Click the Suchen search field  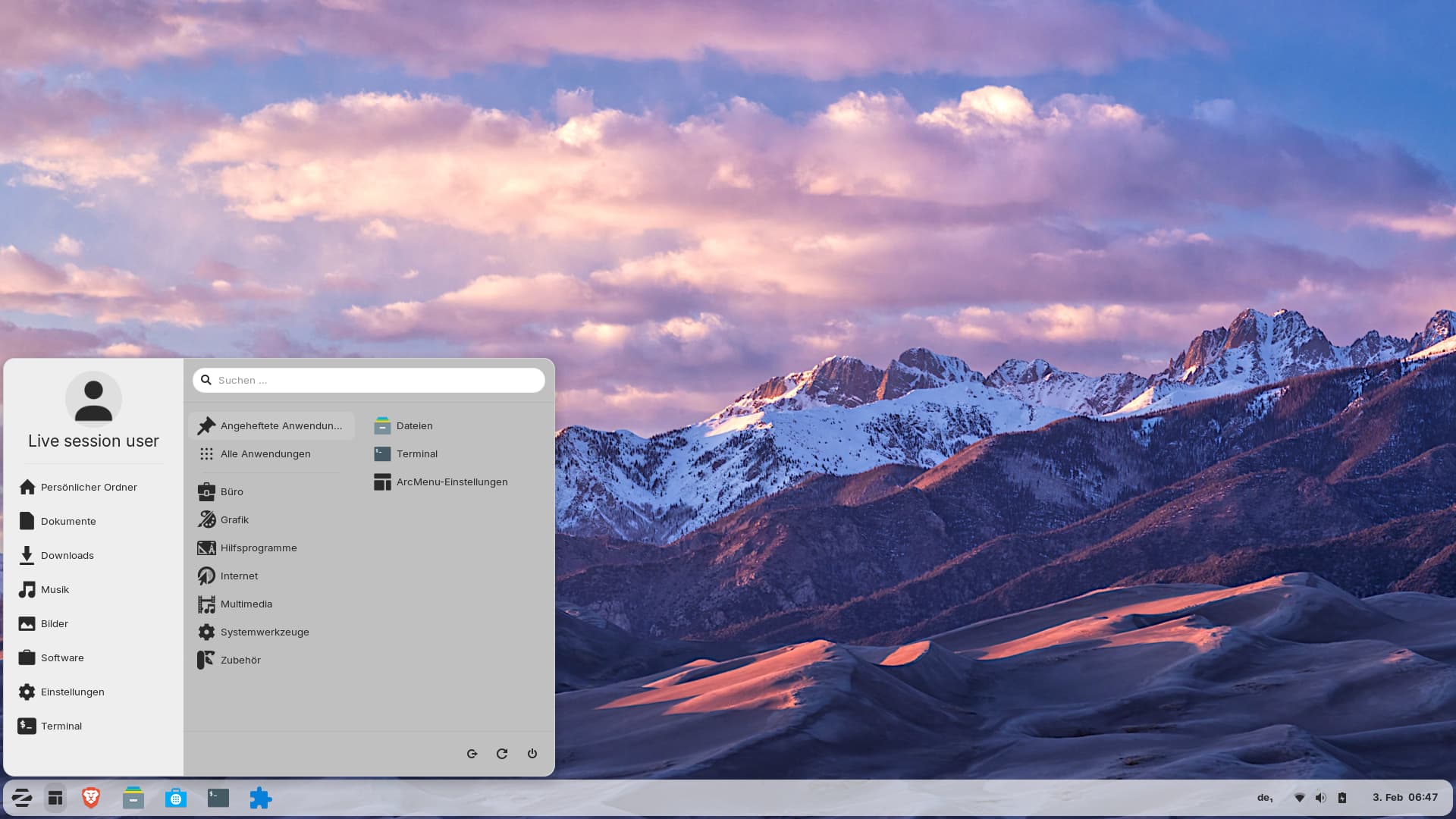(375, 380)
